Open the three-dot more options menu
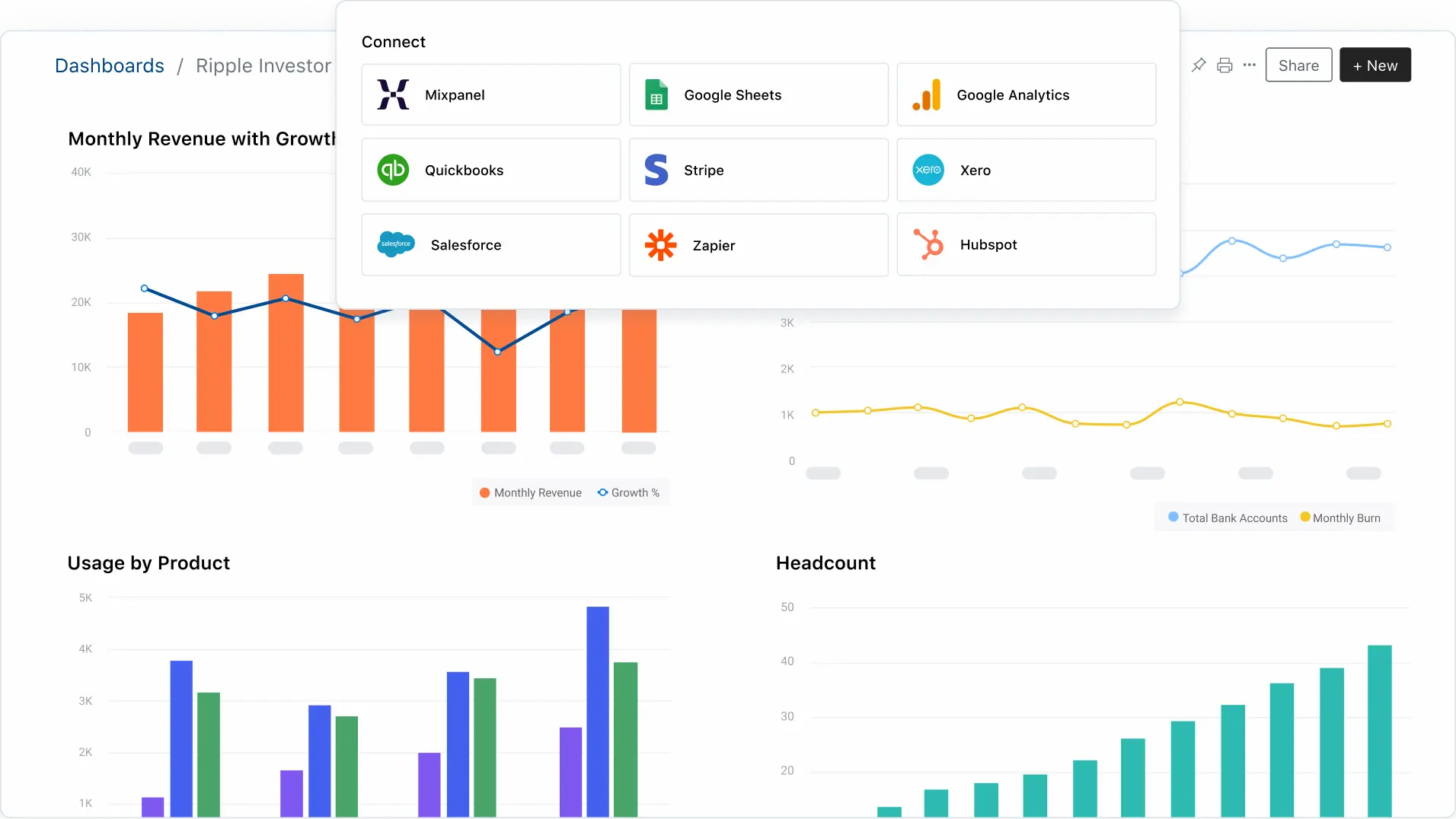1456x819 pixels. point(1250,65)
